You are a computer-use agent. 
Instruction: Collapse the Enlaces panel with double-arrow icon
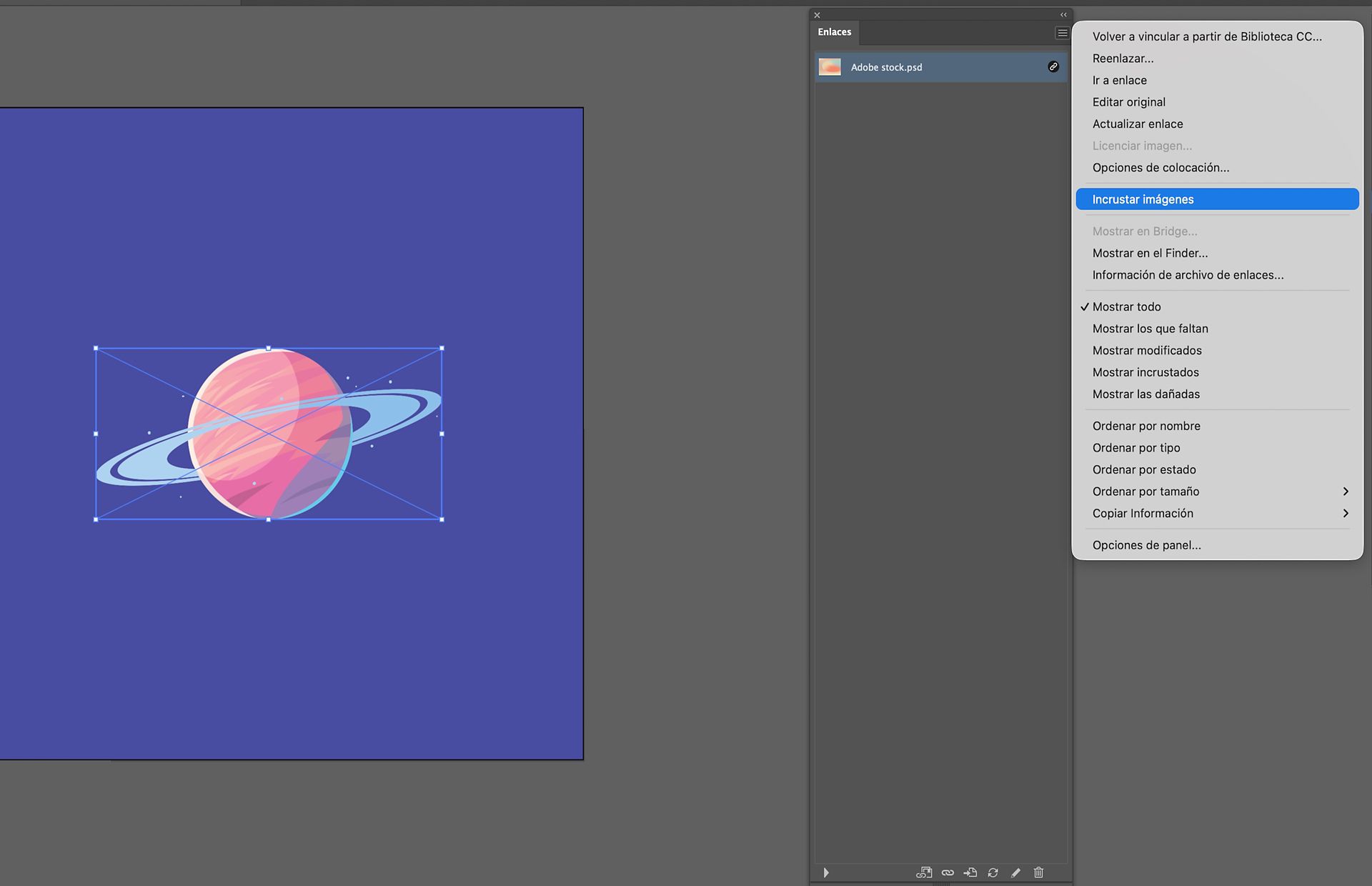tap(1063, 15)
